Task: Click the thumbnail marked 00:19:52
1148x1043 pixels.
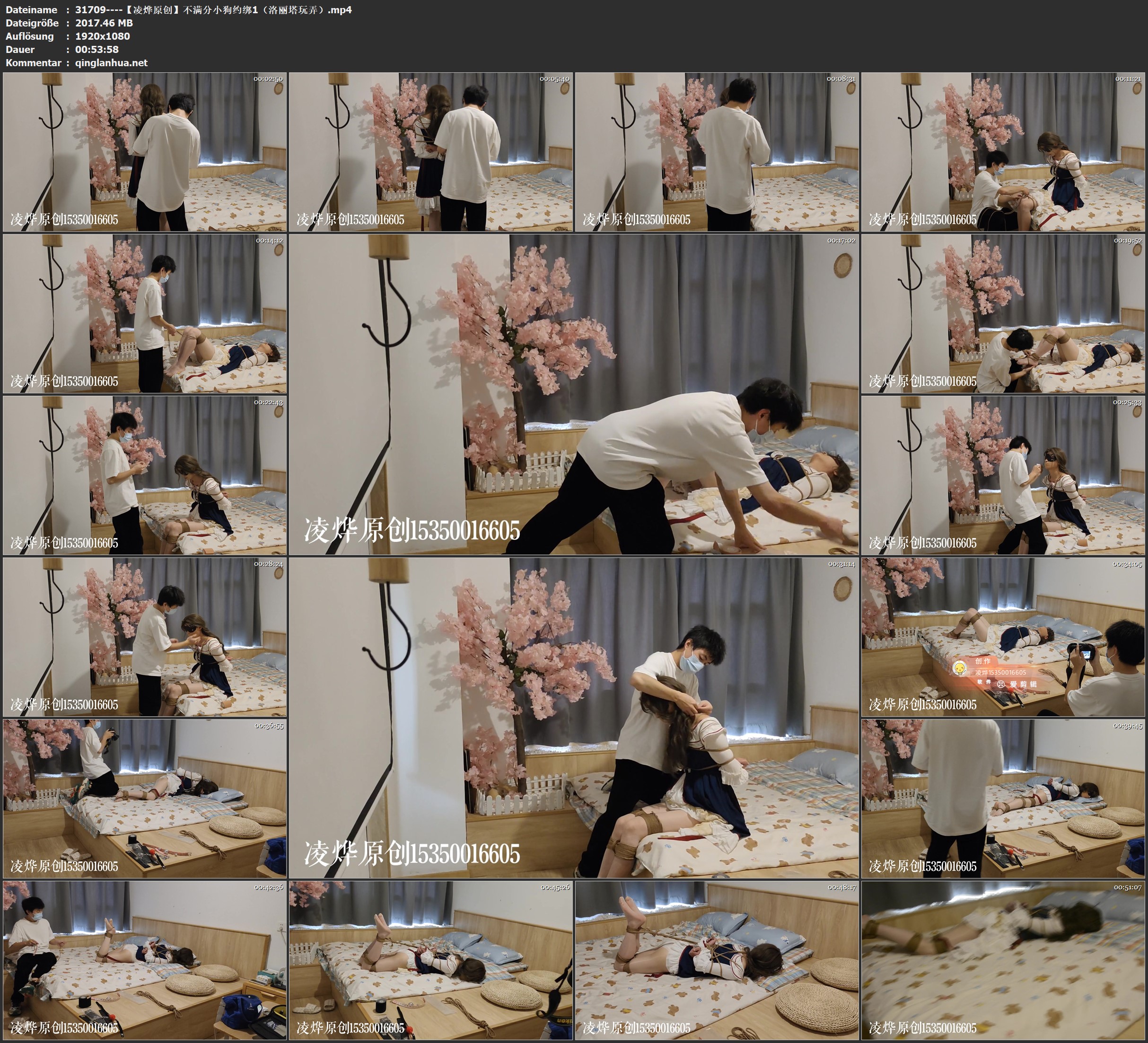Action: (1003, 313)
